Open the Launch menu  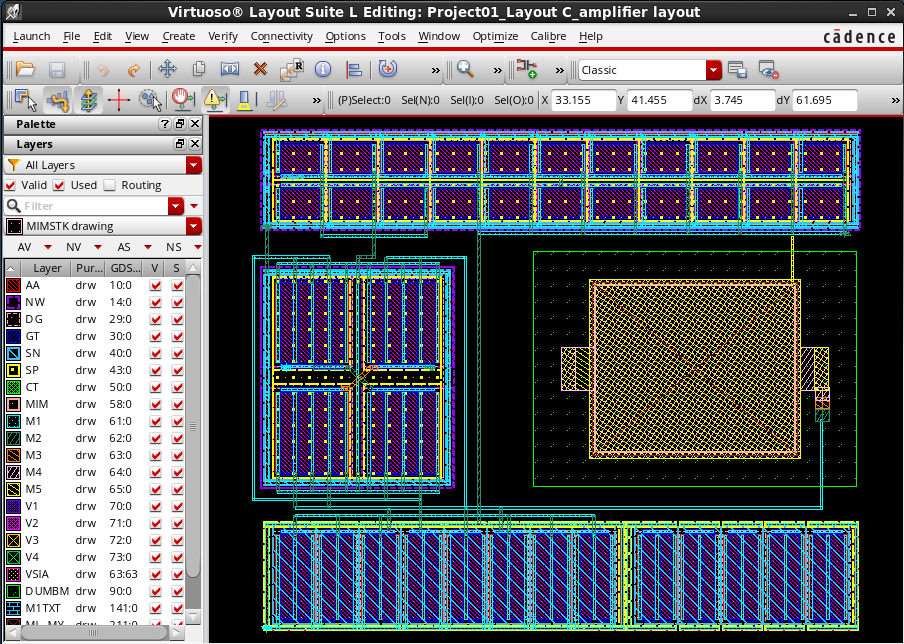pos(32,36)
